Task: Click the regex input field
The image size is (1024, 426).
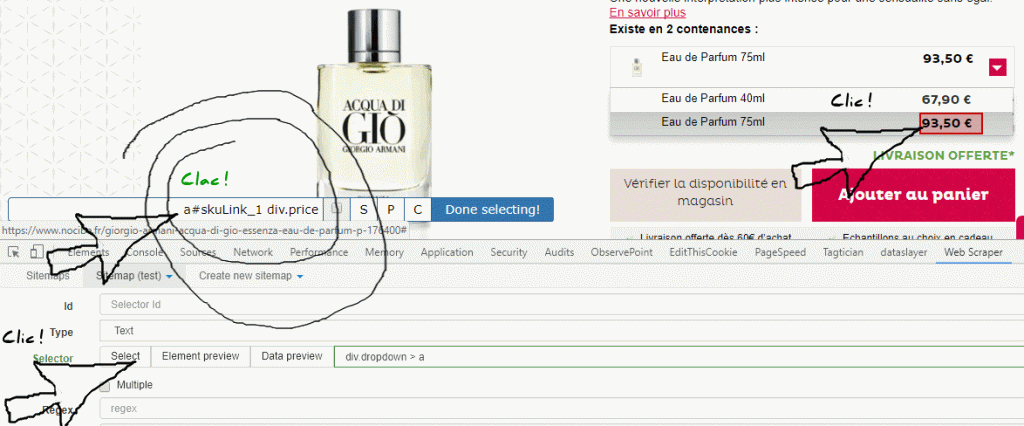Action: click(x=562, y=409)
